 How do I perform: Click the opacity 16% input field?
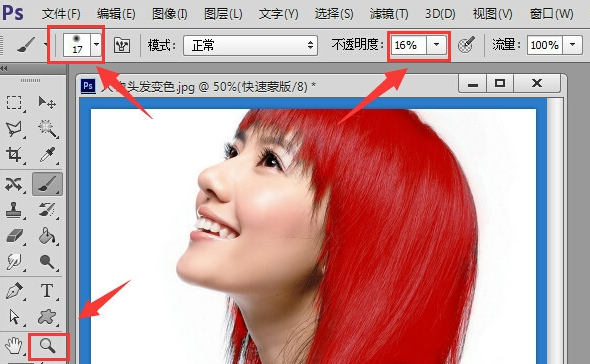[409, 45]
